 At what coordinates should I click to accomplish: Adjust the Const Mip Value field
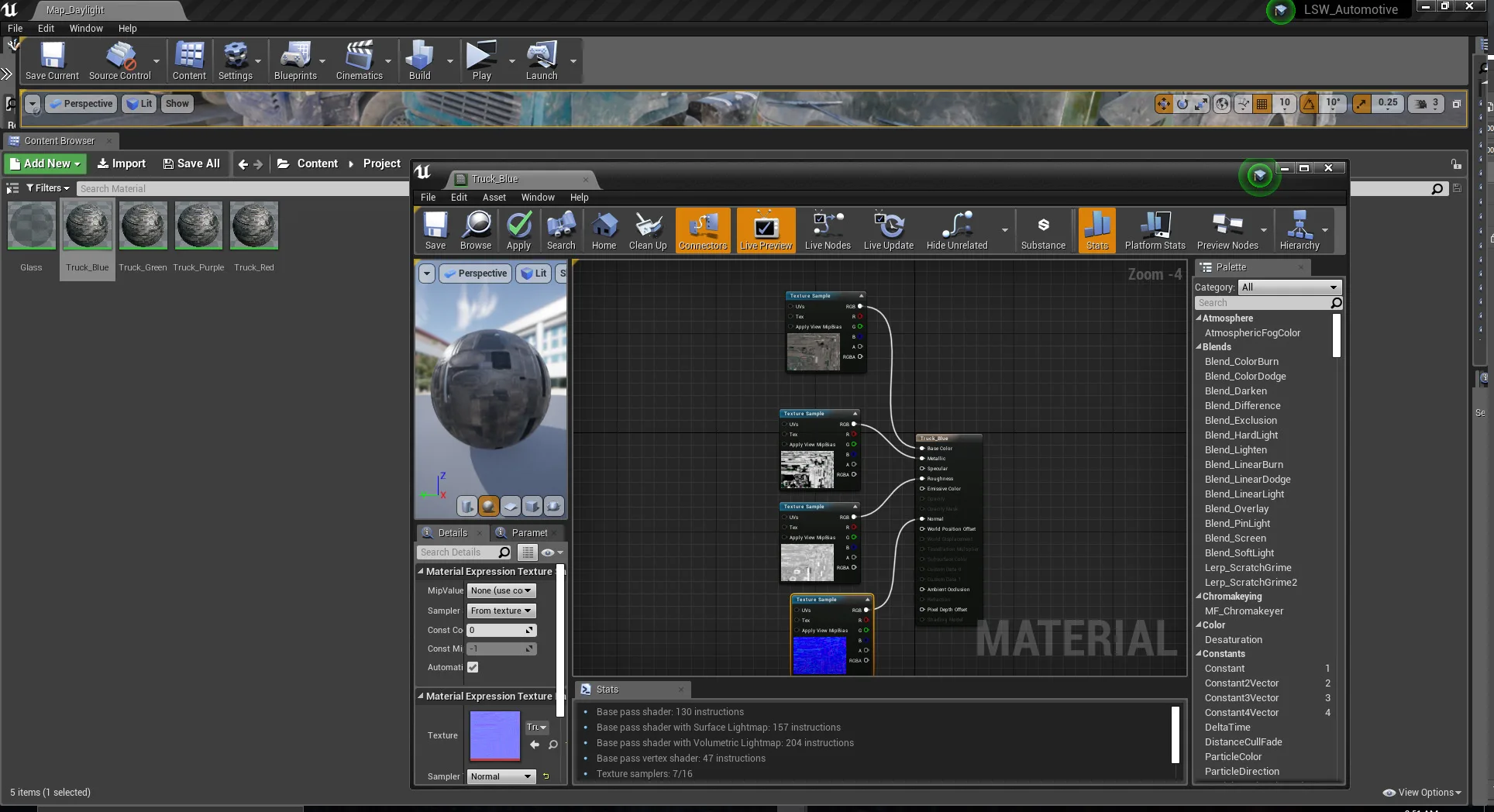[501, 649]
